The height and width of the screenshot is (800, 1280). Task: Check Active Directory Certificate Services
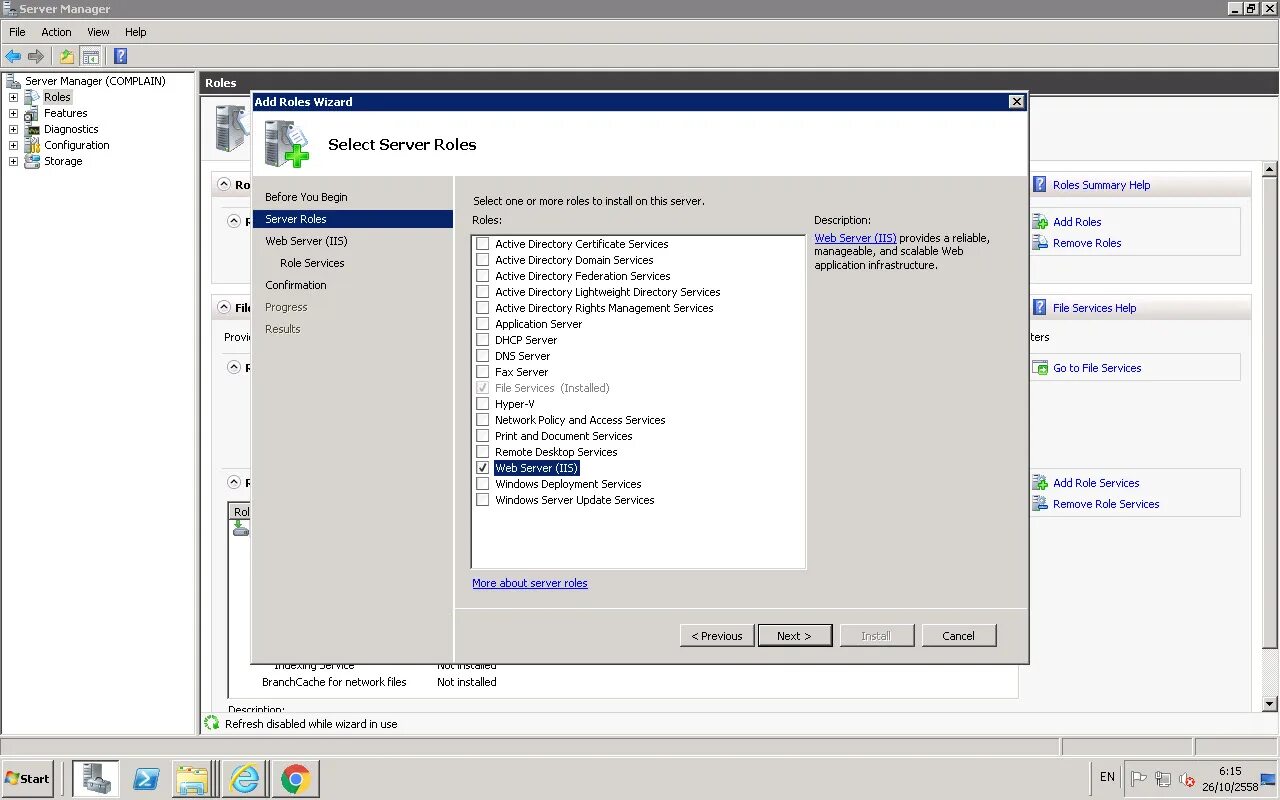pos(483,244)
